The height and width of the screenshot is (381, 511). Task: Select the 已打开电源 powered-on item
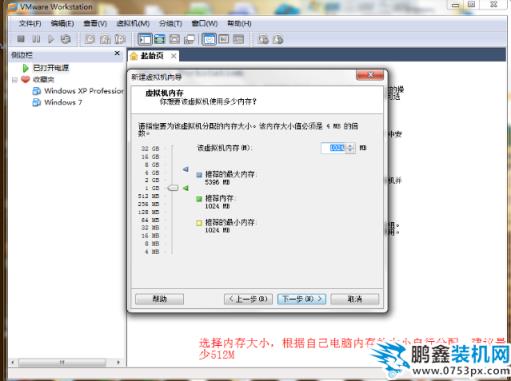pyautogui.click(x=51, y=68)
